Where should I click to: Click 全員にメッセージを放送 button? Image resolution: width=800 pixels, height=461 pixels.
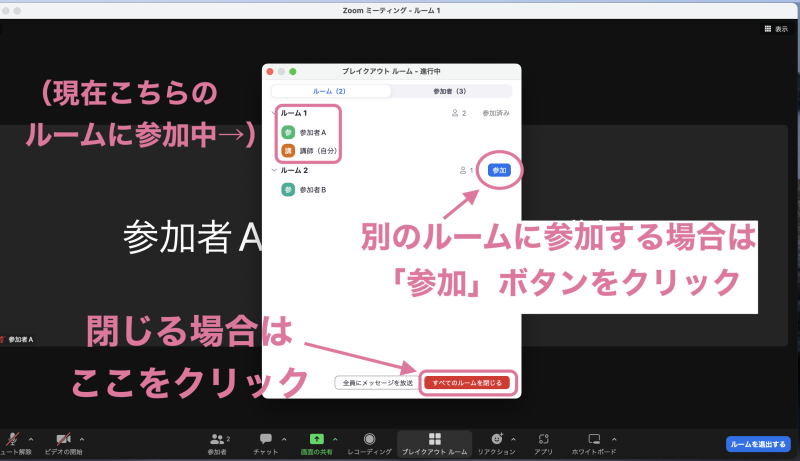click(x=378, y=382)
